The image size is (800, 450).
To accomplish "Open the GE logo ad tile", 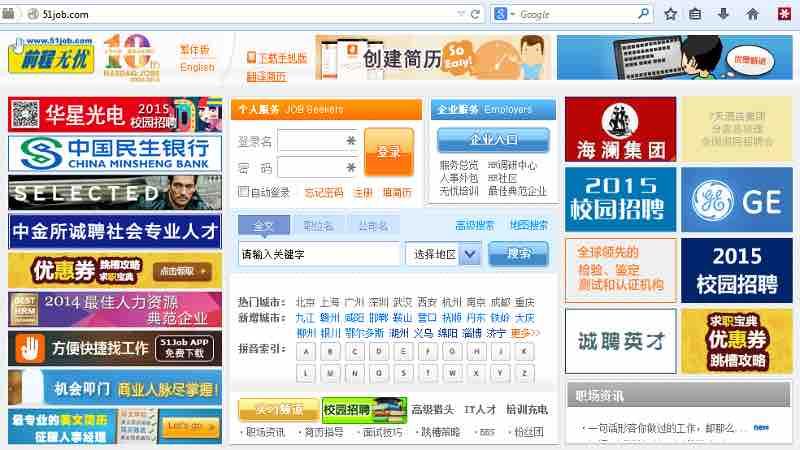I will [737, 200].
